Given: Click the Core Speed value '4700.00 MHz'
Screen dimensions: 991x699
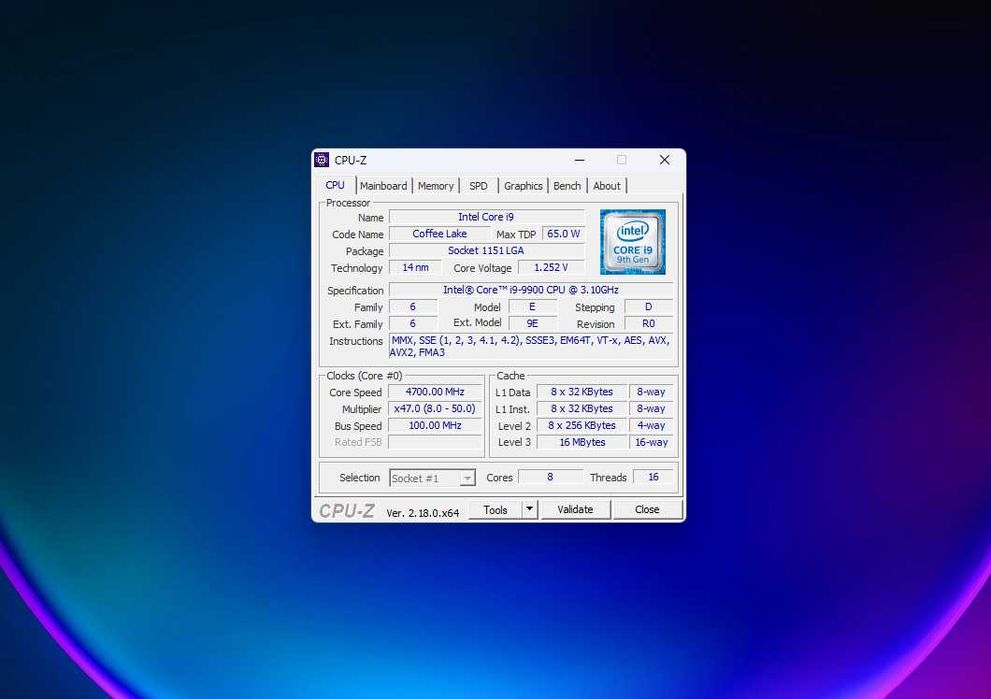Looking at the screenshot, I should click(435, 392).
